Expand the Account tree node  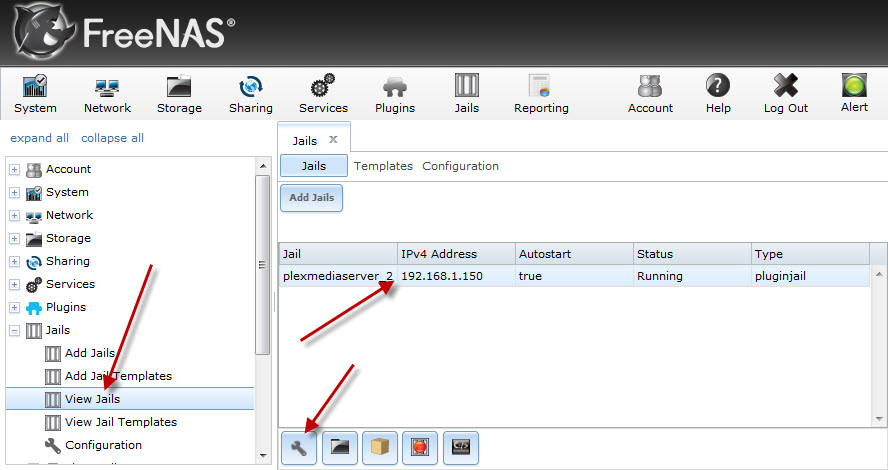(15, 169)
